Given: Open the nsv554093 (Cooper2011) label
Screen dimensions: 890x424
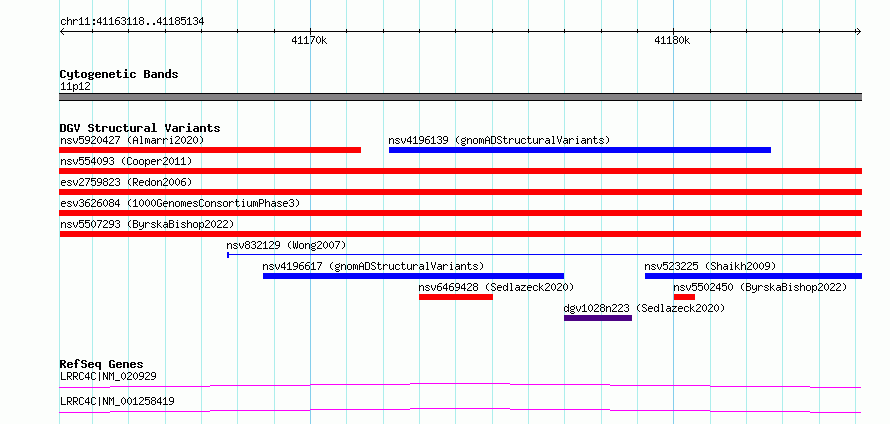Looking at the screenshot, I should click(x=126, y=161).
